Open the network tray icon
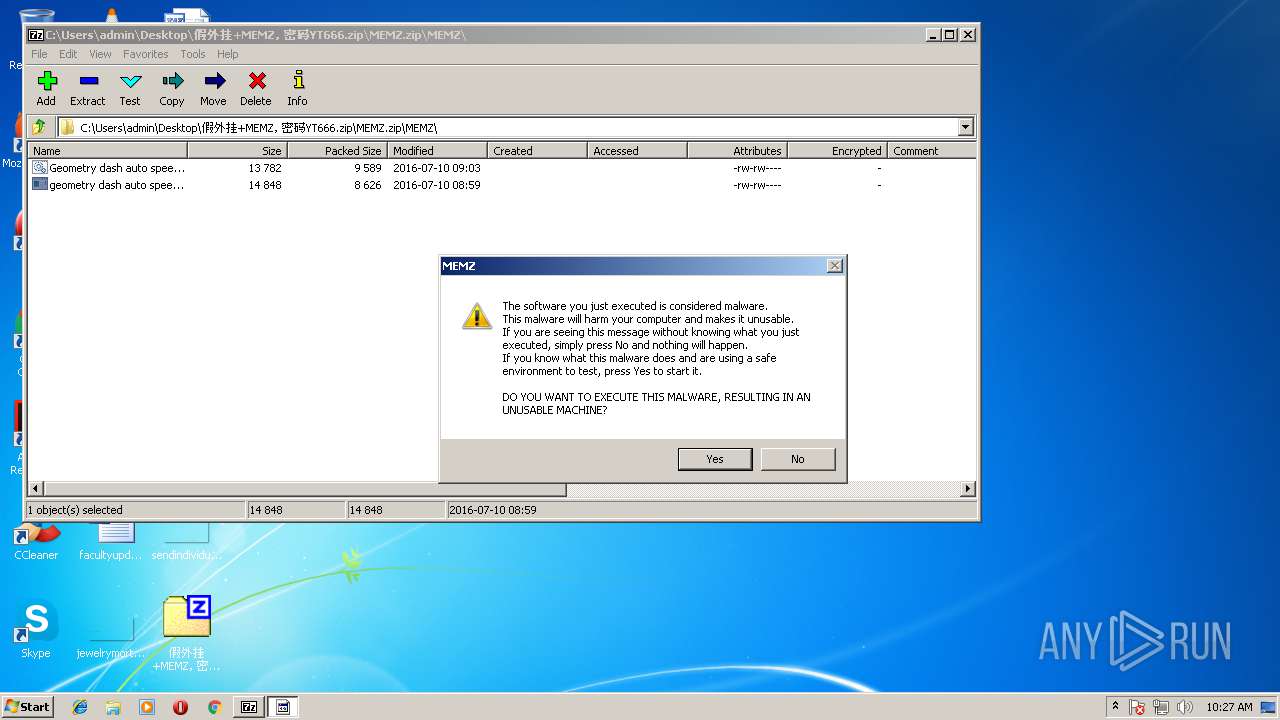Image resolution: width=1280 pixels, height=720 pixels. [x=1162, y=707]
